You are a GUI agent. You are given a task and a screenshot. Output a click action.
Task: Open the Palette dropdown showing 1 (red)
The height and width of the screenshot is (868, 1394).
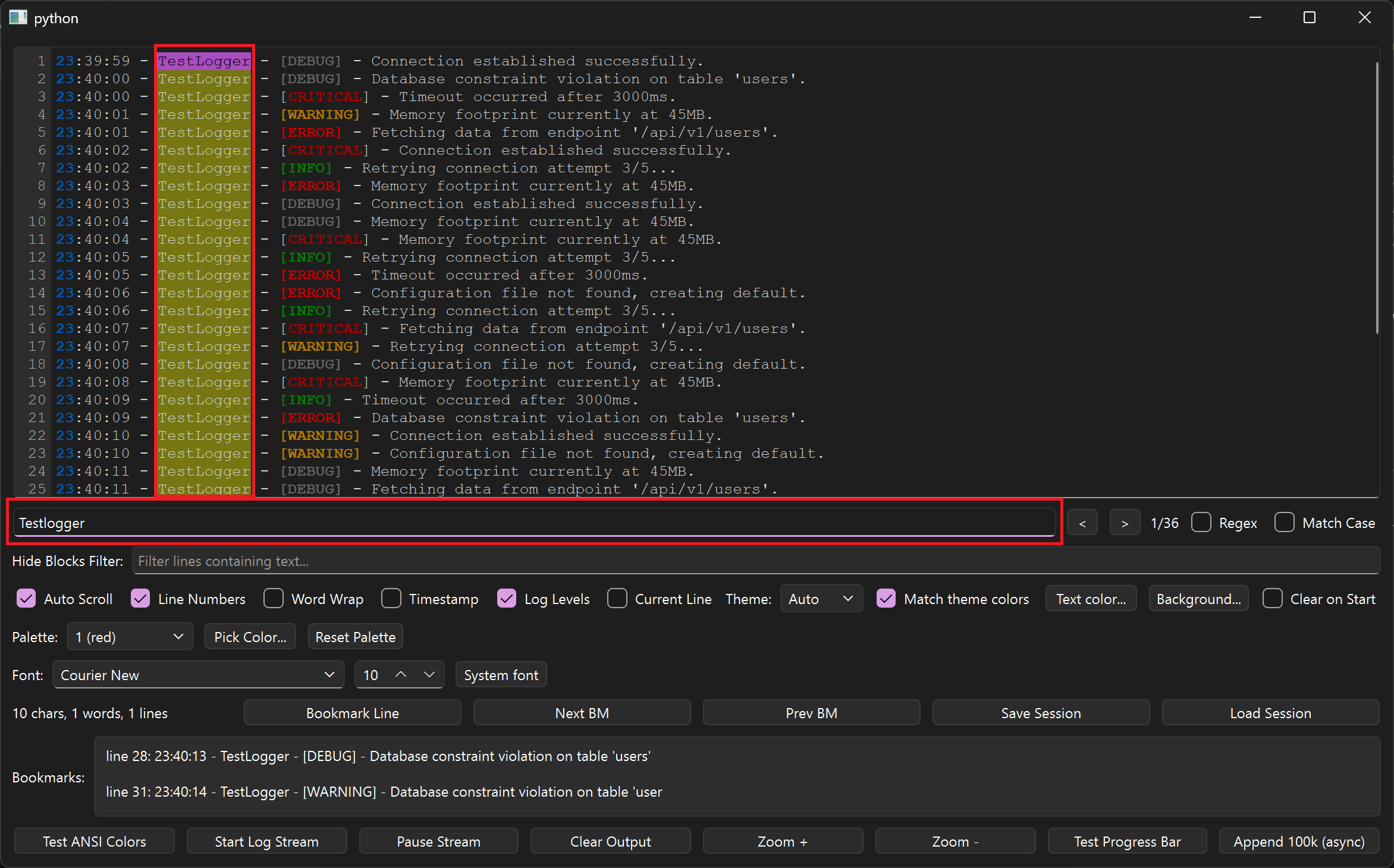point(130,637)
